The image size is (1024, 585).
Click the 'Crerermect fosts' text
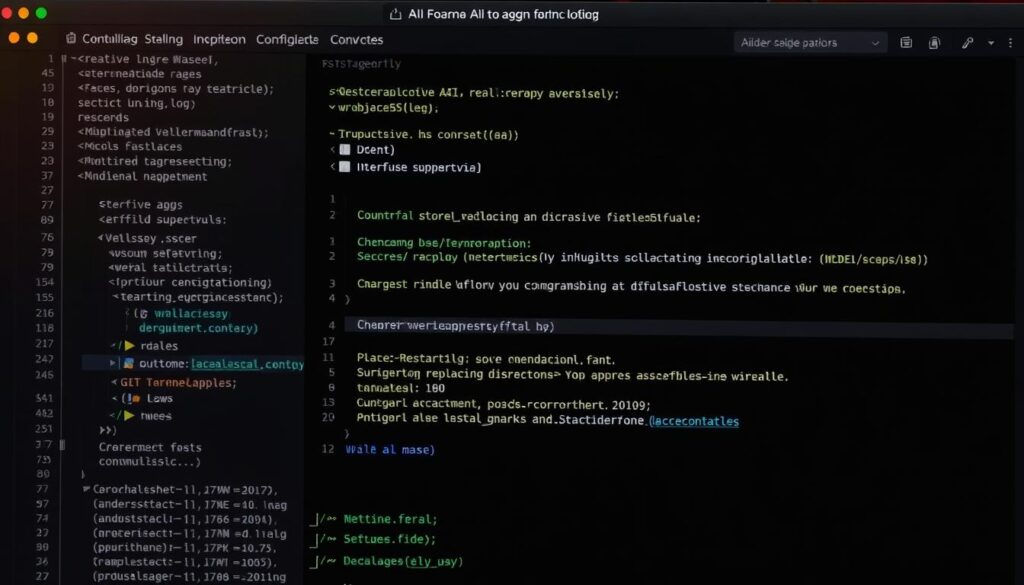(x=150, y=447)
